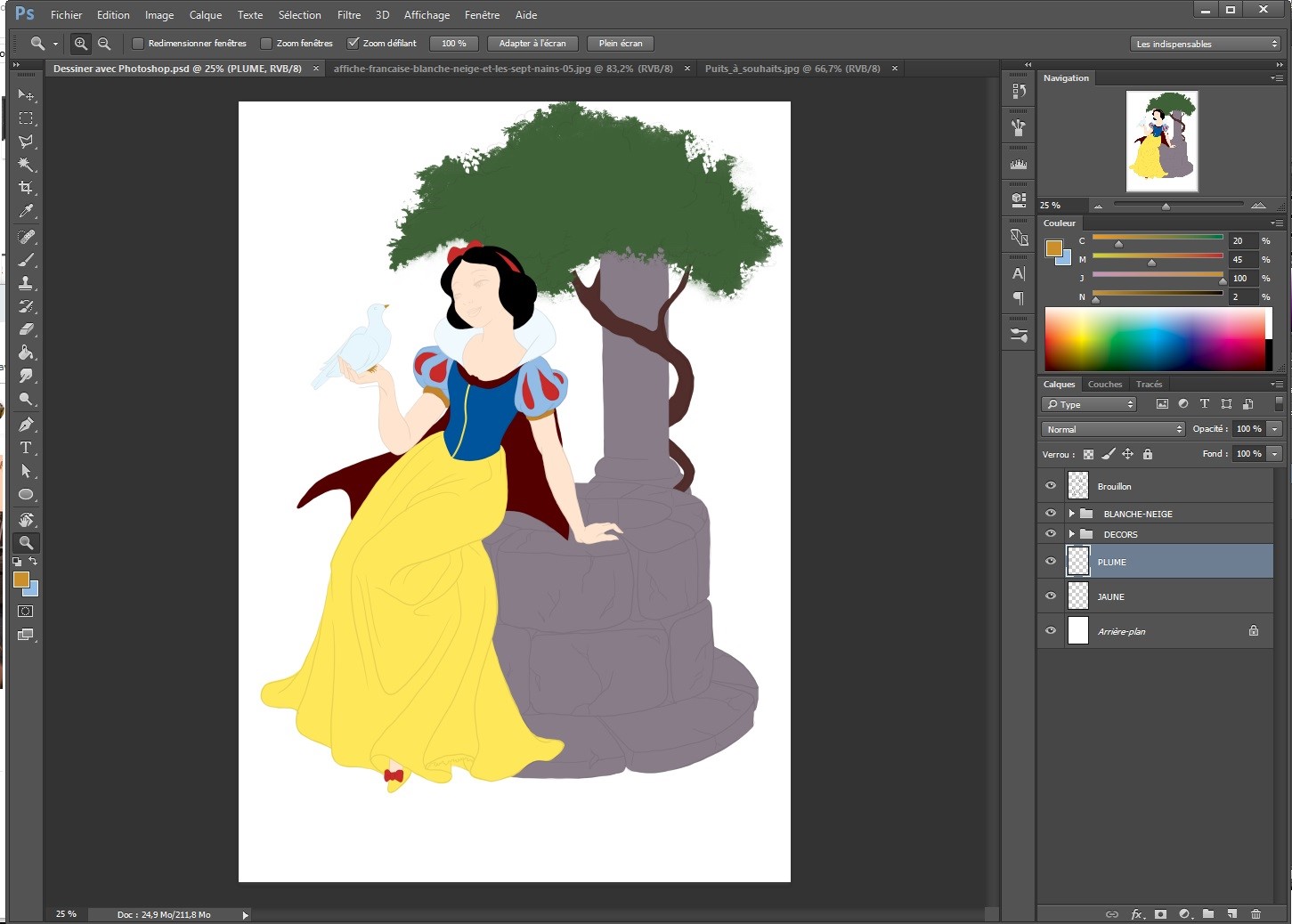Select the Text tool

(26, 449)
